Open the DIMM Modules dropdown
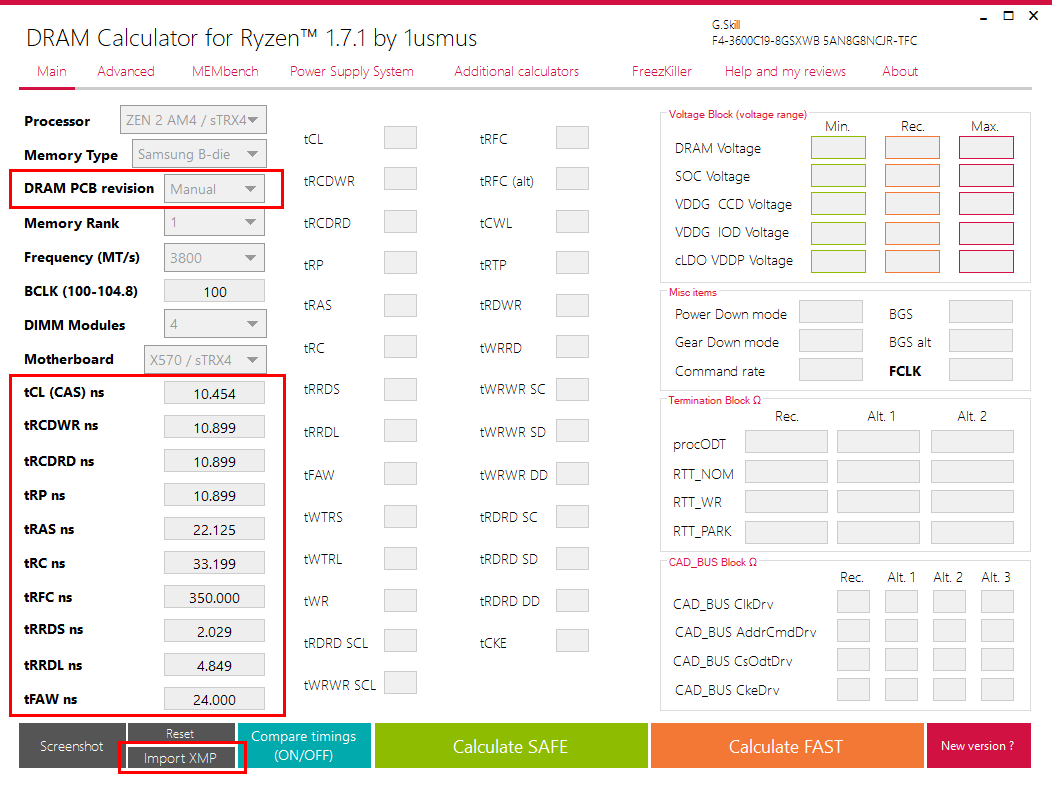The height and width of the screenshot is (790, 1052). click(214, 323)
